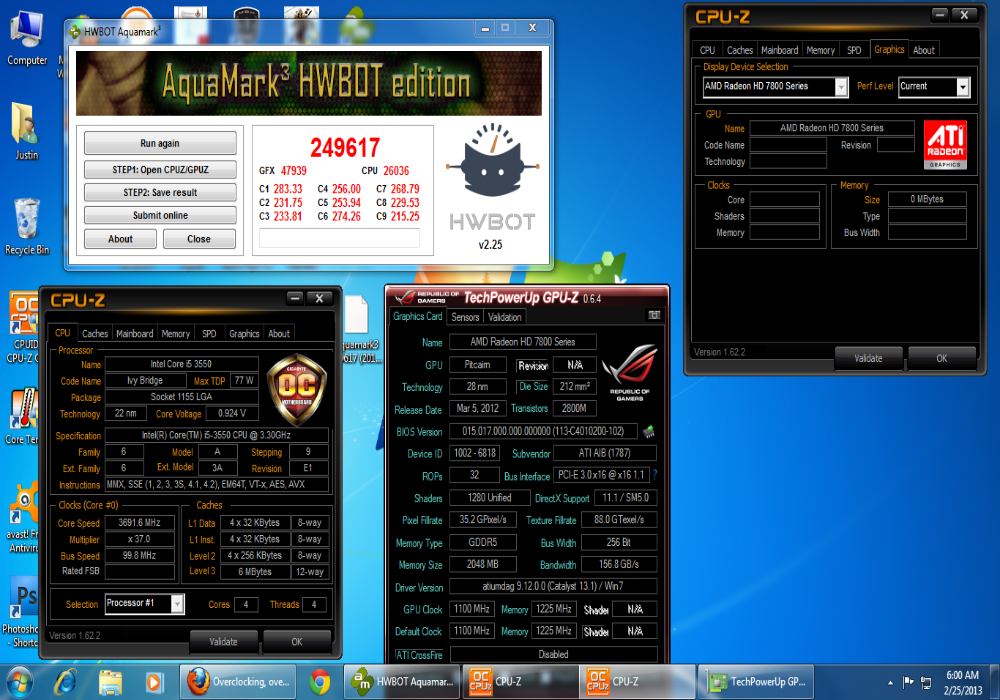The height and width of the screenshot is (700, 1000).
Task: Switch to Firefox Overclocking taskbar item
Action: [238, 682]
